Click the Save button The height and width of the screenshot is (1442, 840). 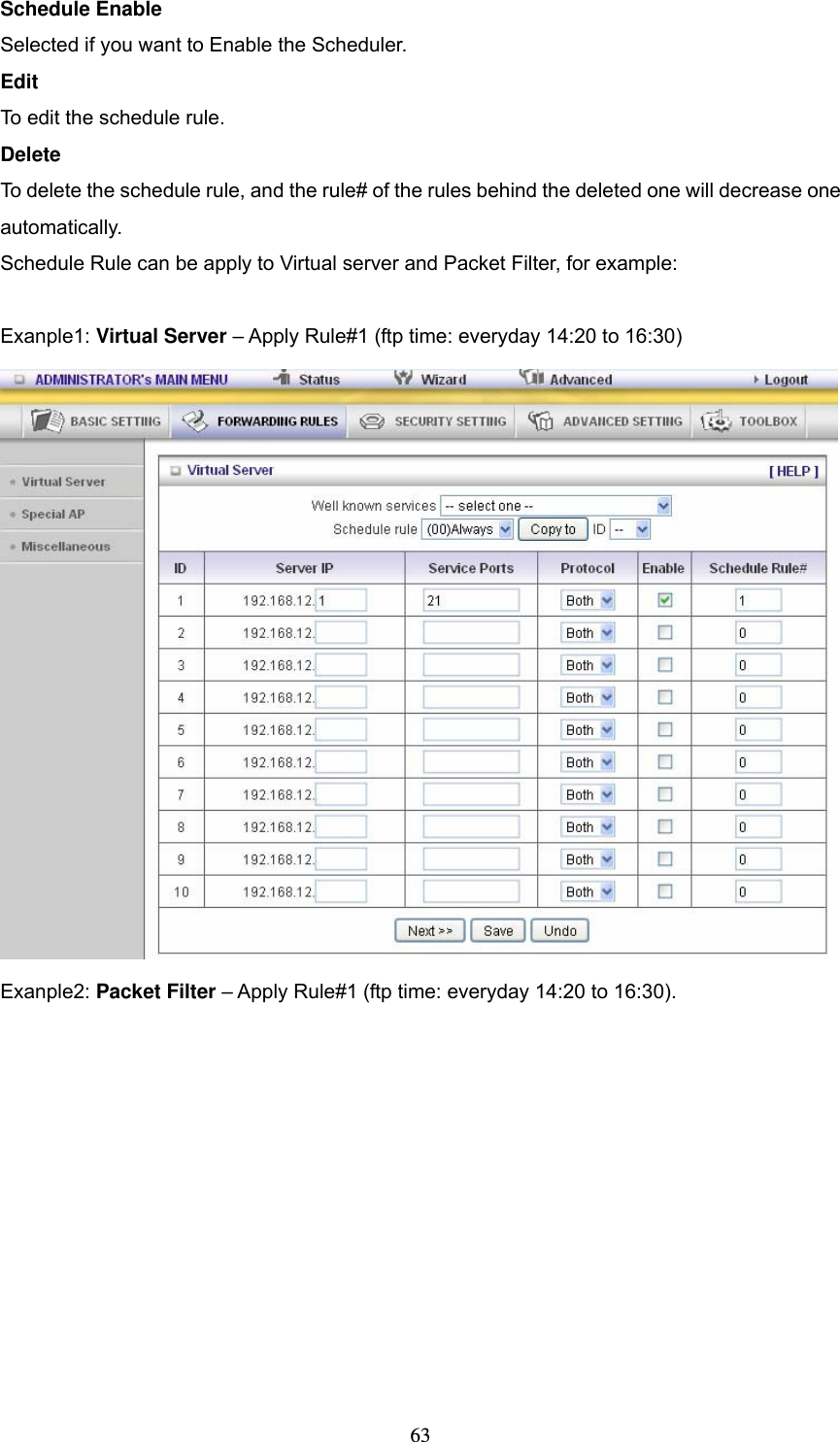(x=497, y=929)
